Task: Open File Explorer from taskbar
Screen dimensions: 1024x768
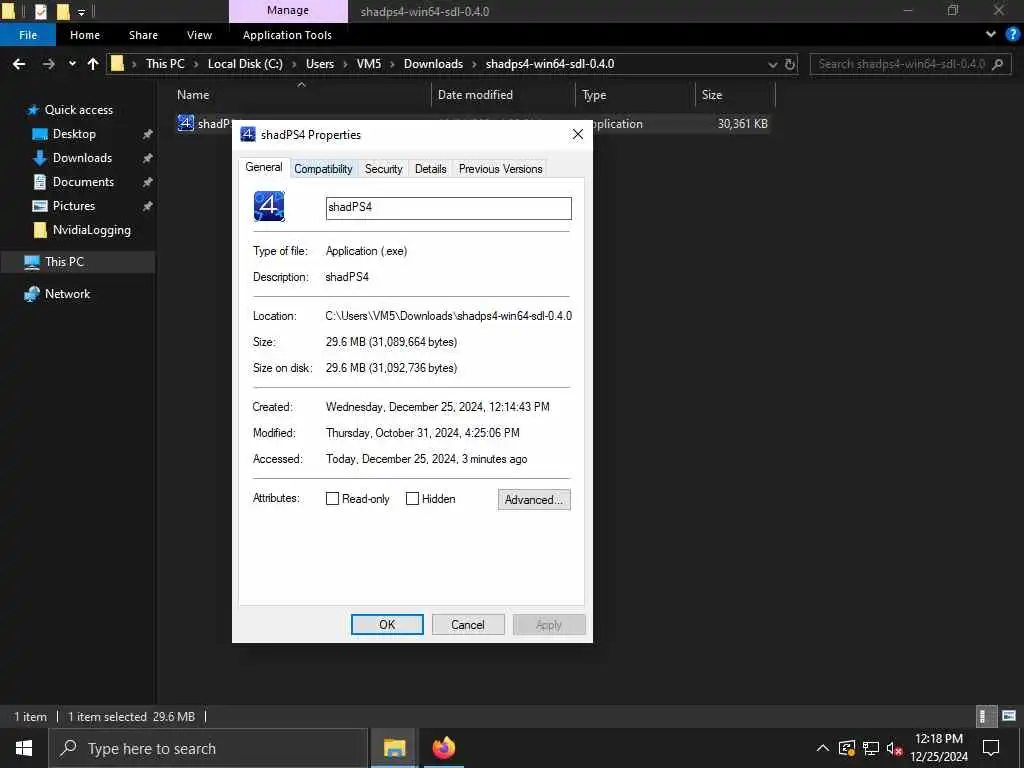Action: point(394,748)
